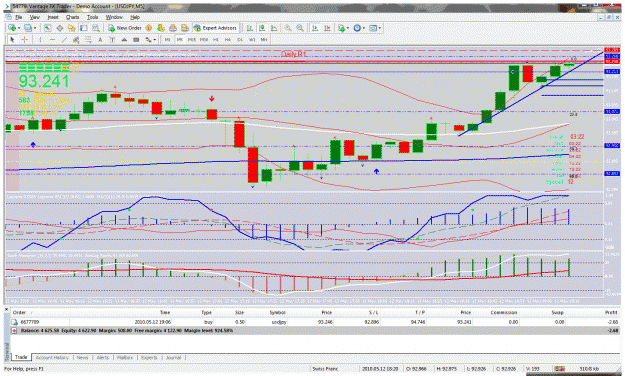Switch chart to candlesticks type
This screenshot has height=376, width=625.
coord(262,28)
